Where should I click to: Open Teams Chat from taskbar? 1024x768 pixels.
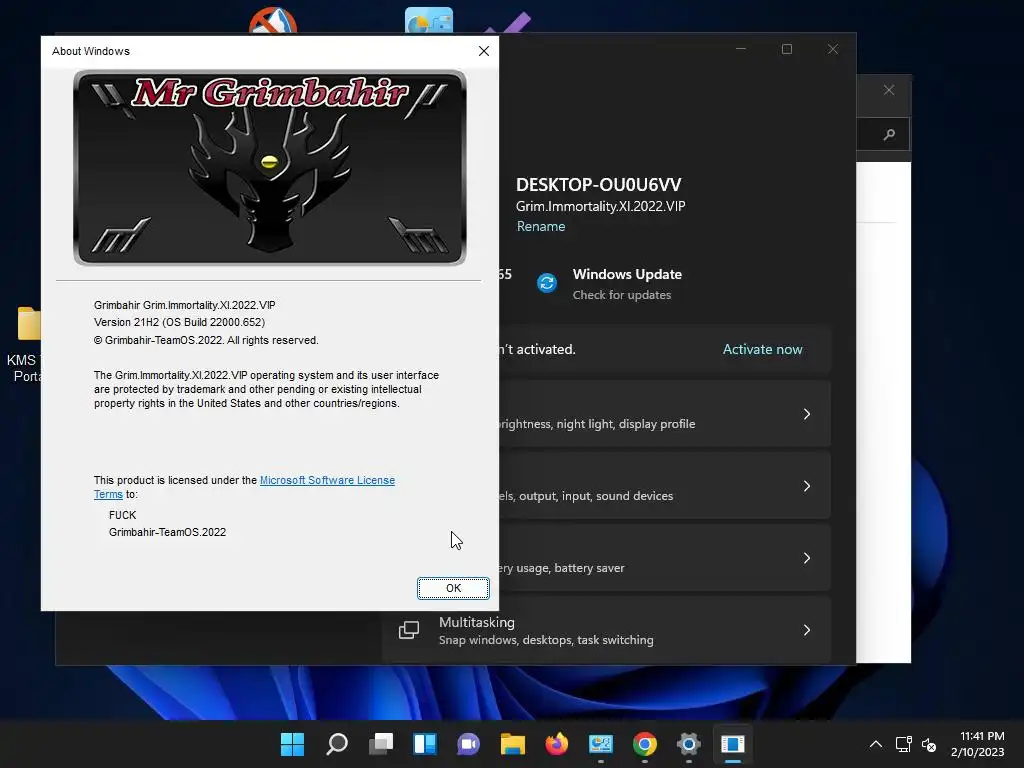click(469, 744)
